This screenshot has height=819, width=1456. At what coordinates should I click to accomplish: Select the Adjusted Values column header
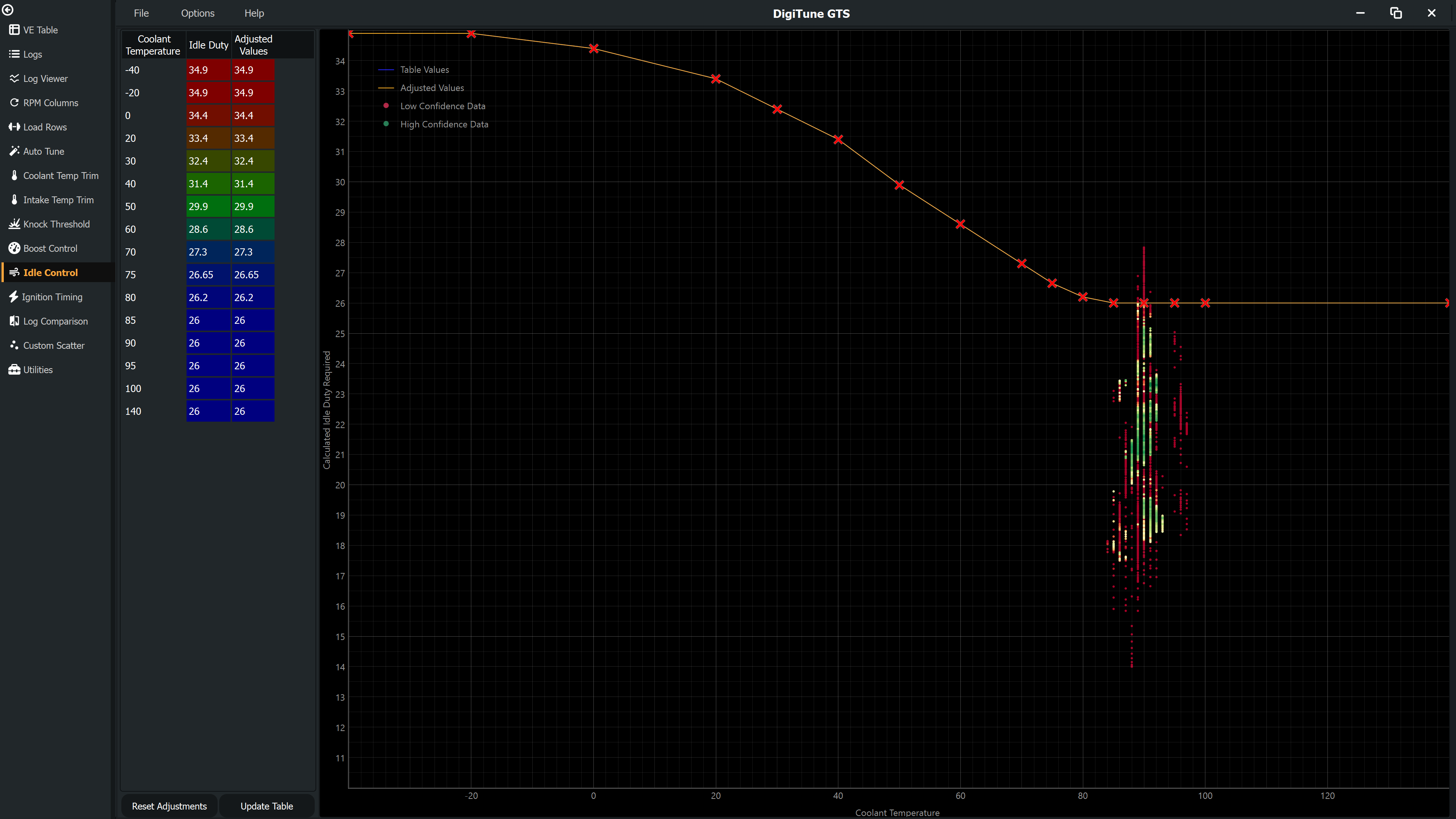tap(253, 45)
